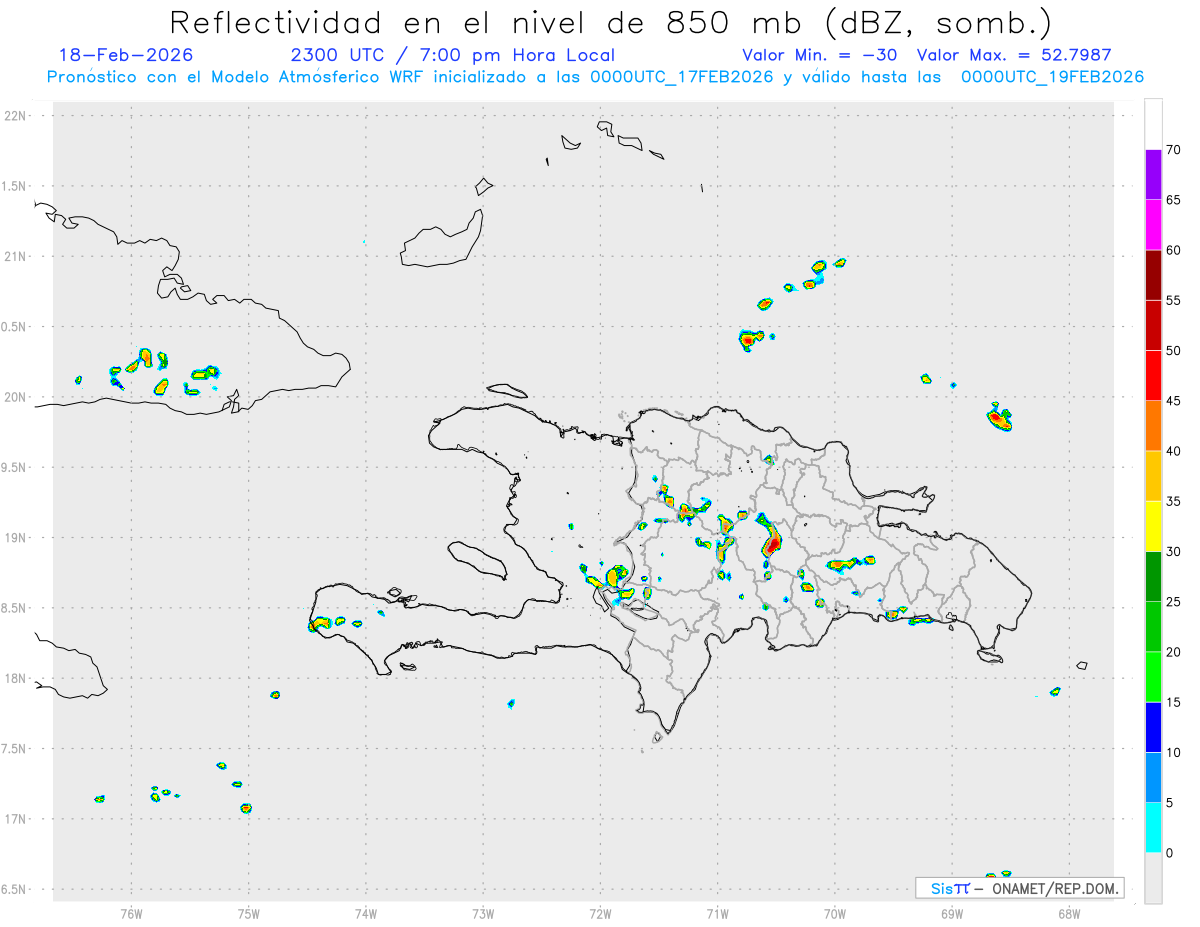Viewport: 1200px width, 927px height.
Task: Click the '50' value on the color scale
Action: [1174, 351]
